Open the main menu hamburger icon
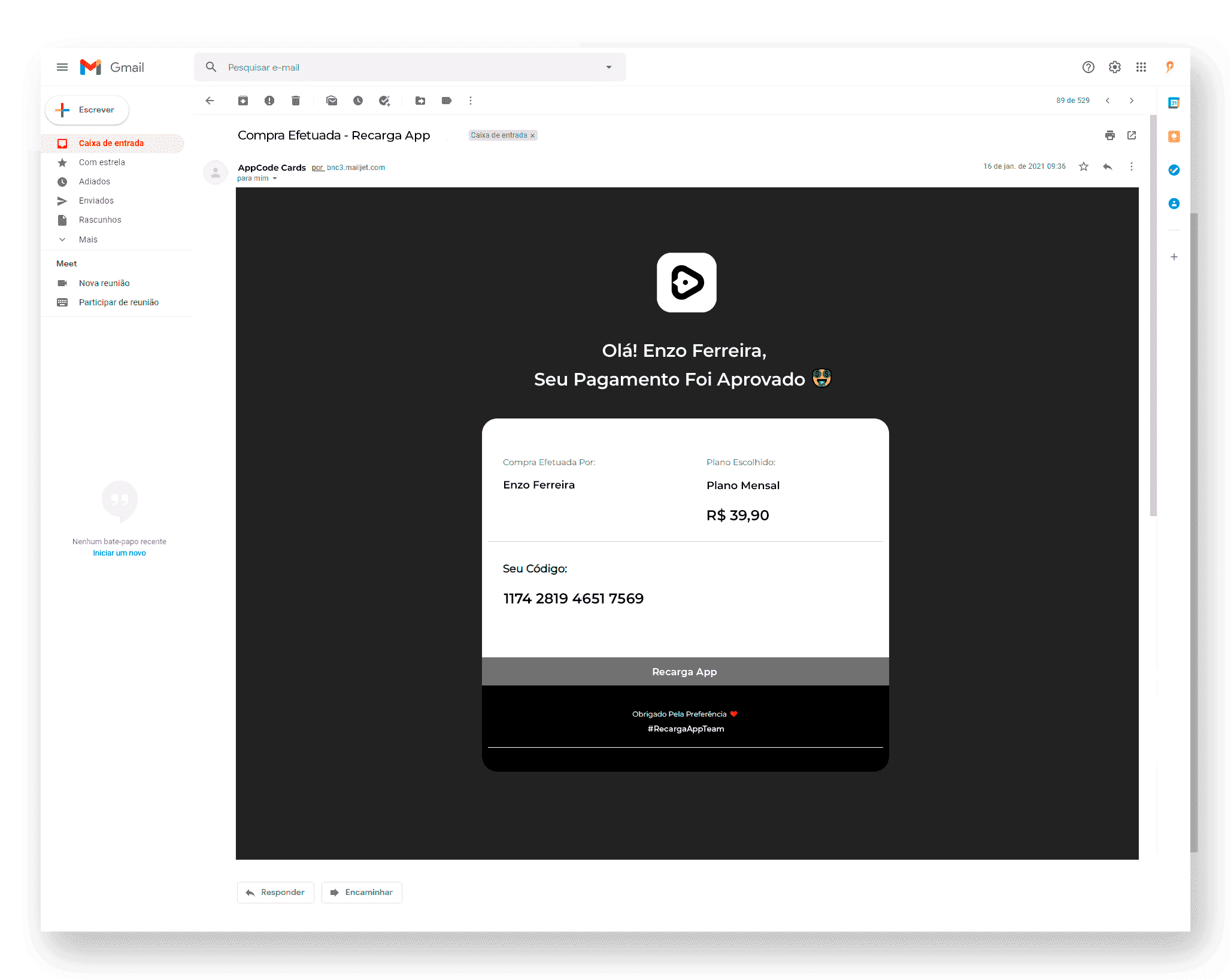1231x980 pixels. pos(62,67)
